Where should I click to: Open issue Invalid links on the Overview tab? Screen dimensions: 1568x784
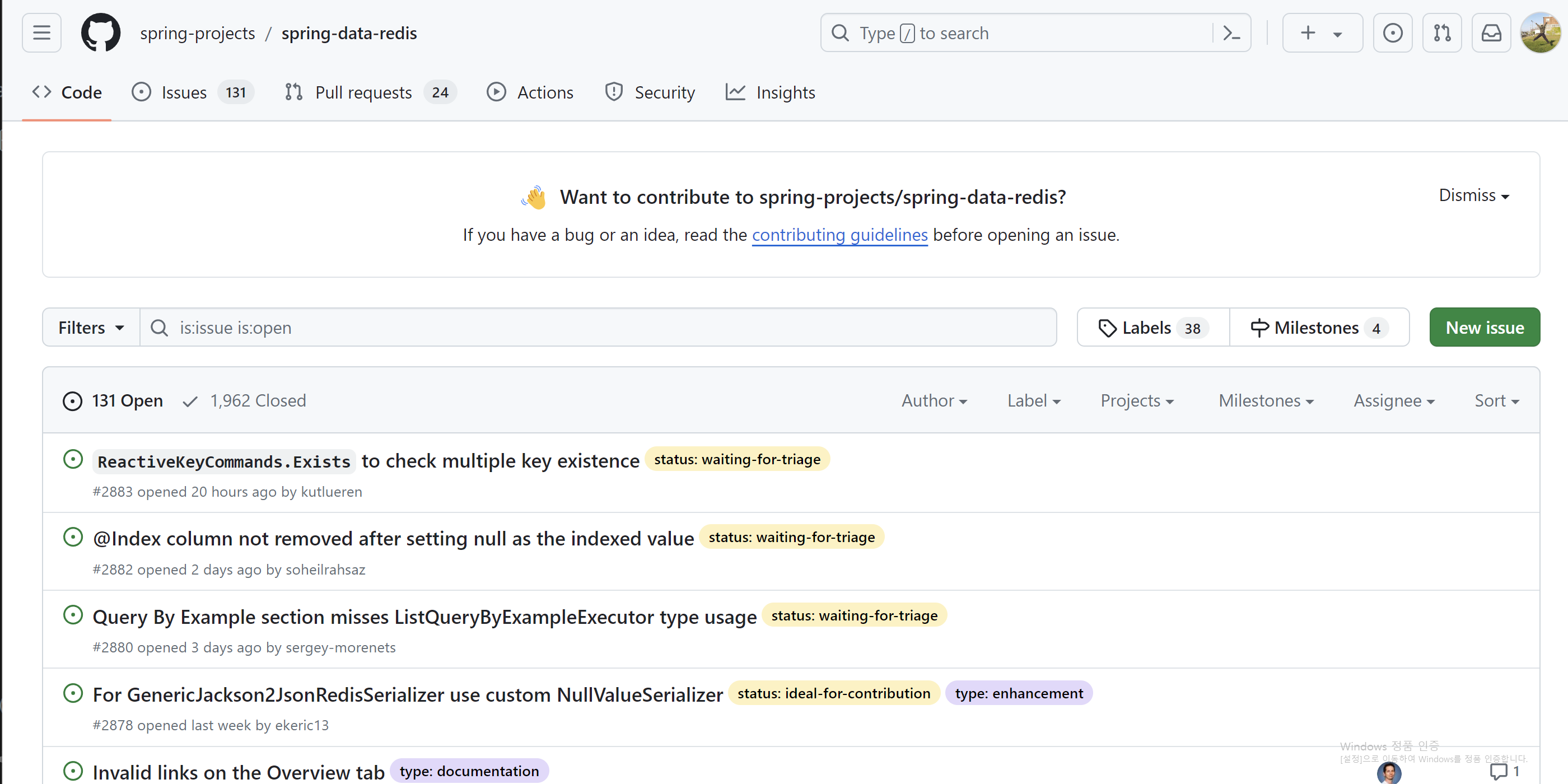(x=239, y=772)
